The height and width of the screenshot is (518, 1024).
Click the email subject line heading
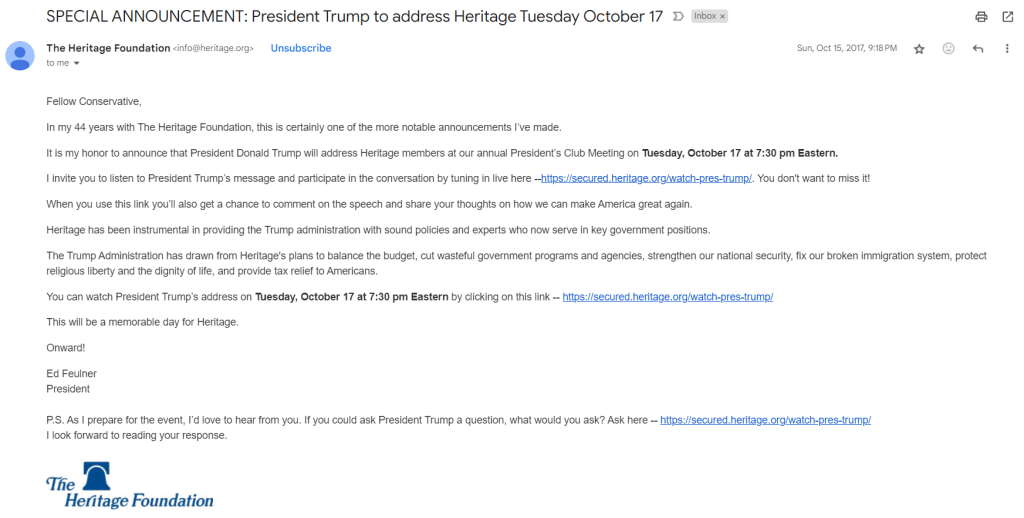point(355,16)
